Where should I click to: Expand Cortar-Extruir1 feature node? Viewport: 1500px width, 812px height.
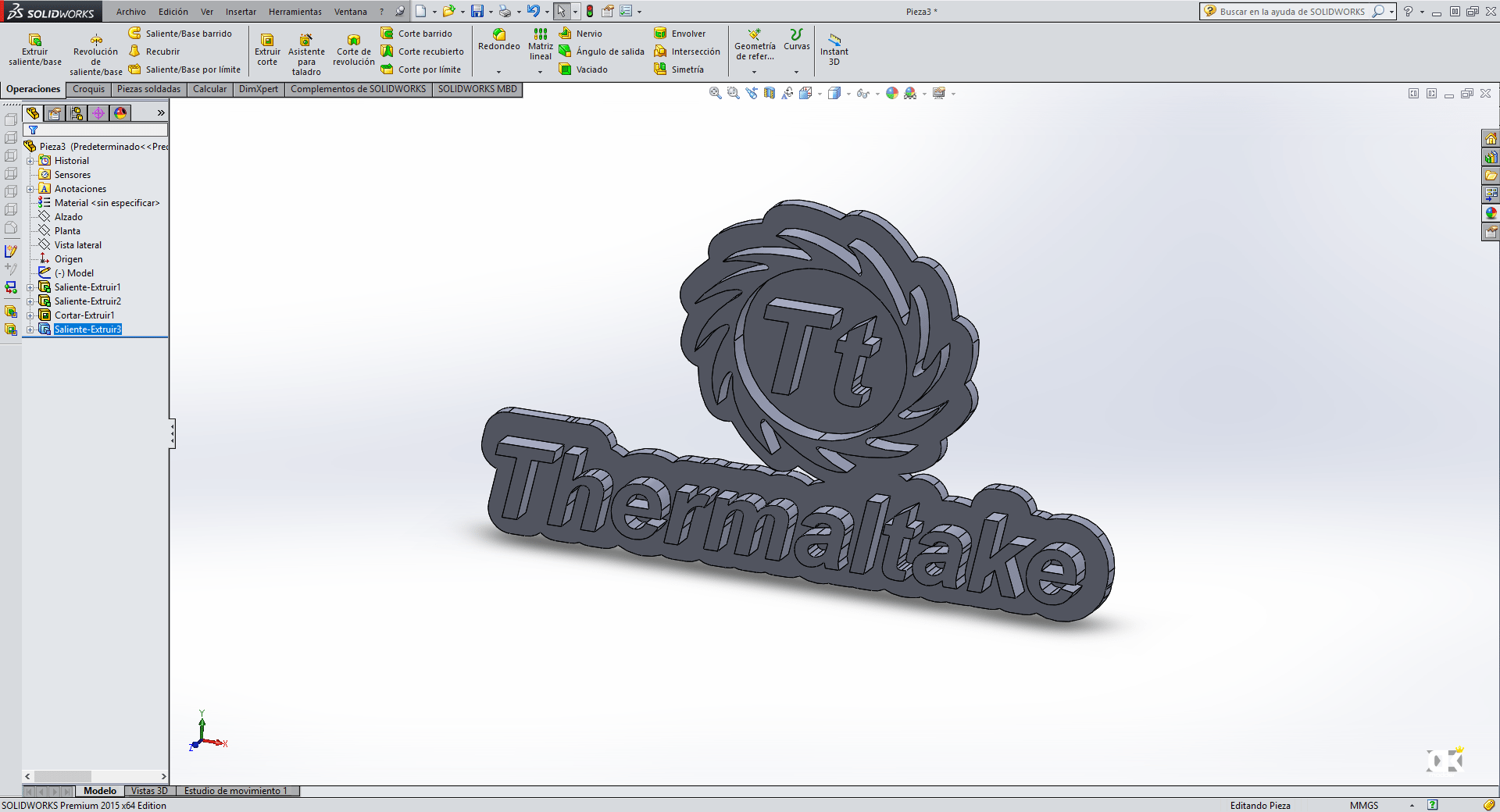pyautogui.click(x=30, y=315)
